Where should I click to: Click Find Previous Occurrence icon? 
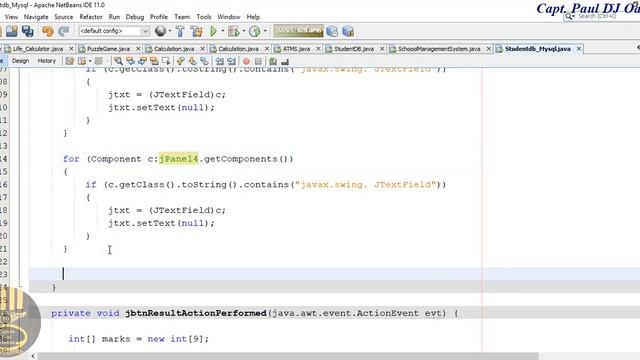(x=130, y=61)
